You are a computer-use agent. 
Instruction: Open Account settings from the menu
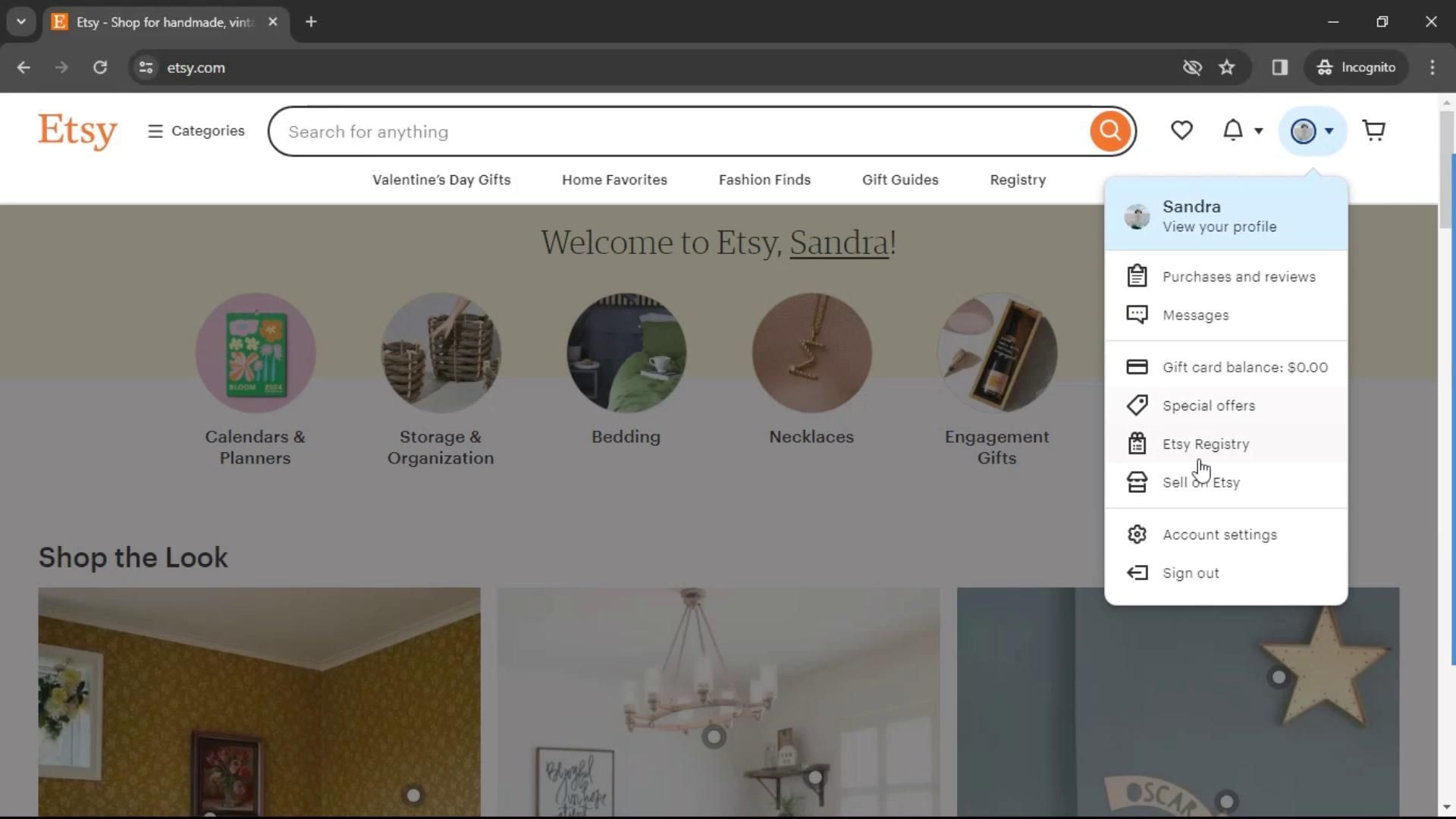[x=1219, y=535]
